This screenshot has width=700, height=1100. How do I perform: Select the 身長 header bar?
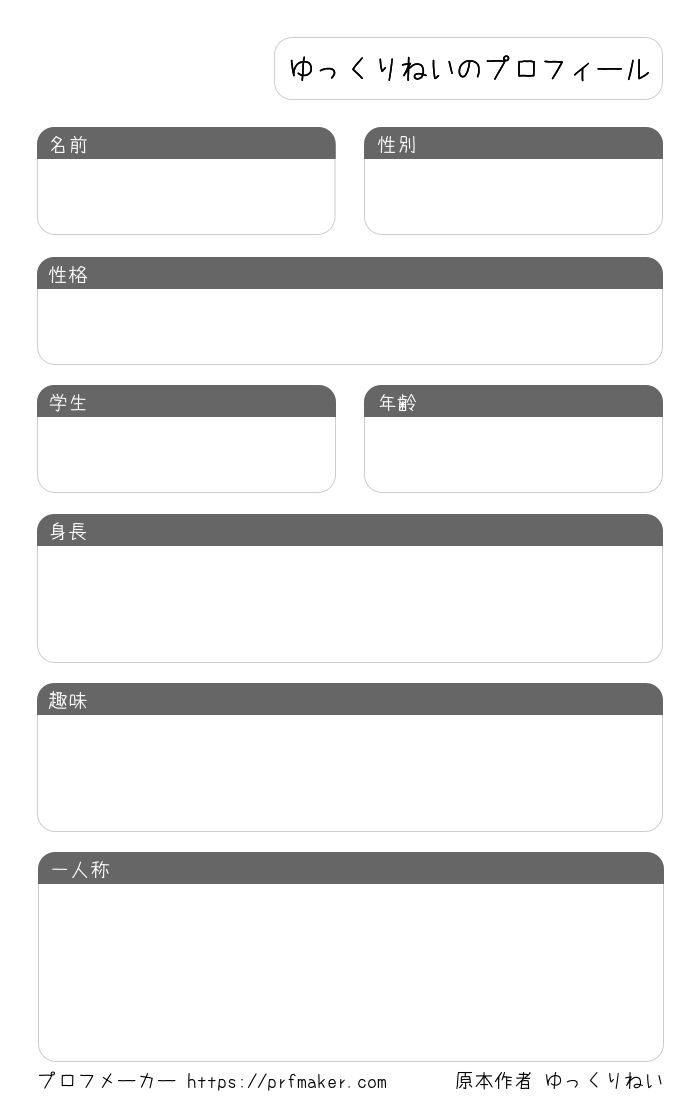click(350, 530)
